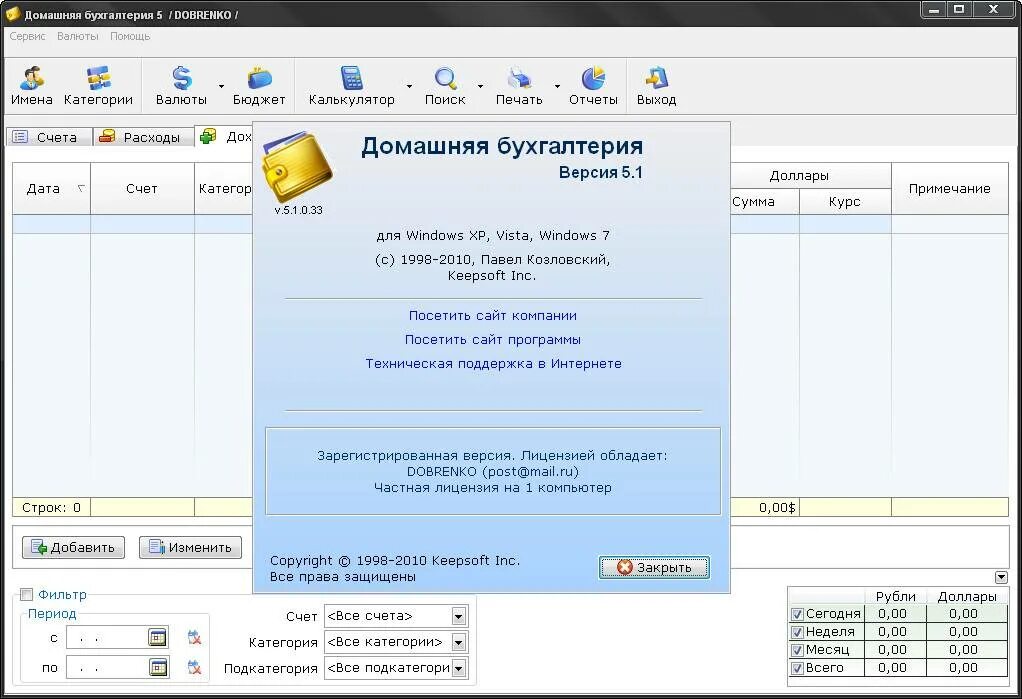This screenshot has width=1022, height=699.
Task: Expand the Поиск toolbar dropdown arrow
Action: (x=480, y=86)
